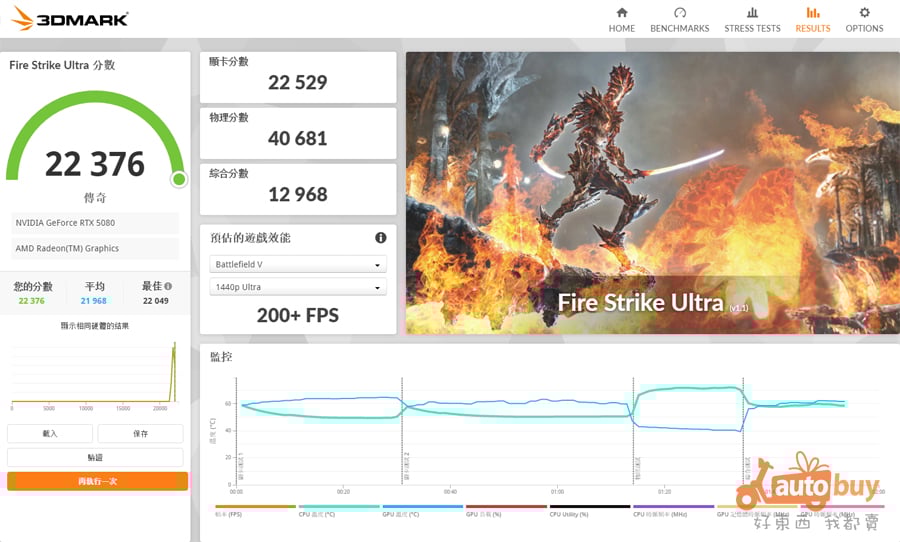This screenshot has width=900, height=542.
Task: Click the Stress Tests bar chart icon
Action: click(752, 13)
